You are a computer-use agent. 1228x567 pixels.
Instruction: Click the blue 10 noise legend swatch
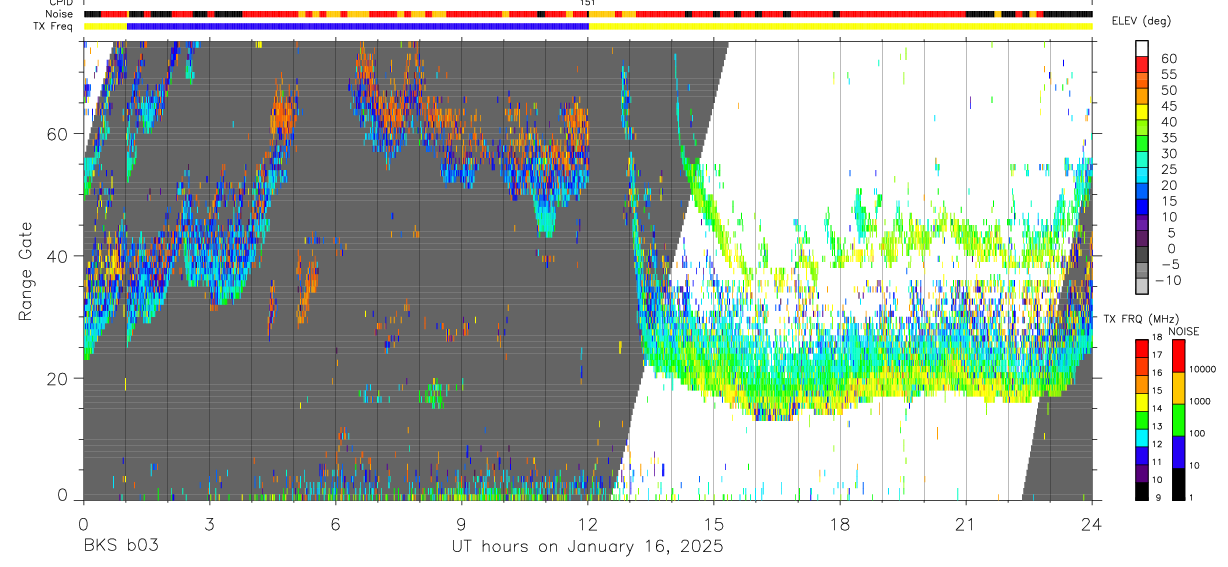(1178, 452)
